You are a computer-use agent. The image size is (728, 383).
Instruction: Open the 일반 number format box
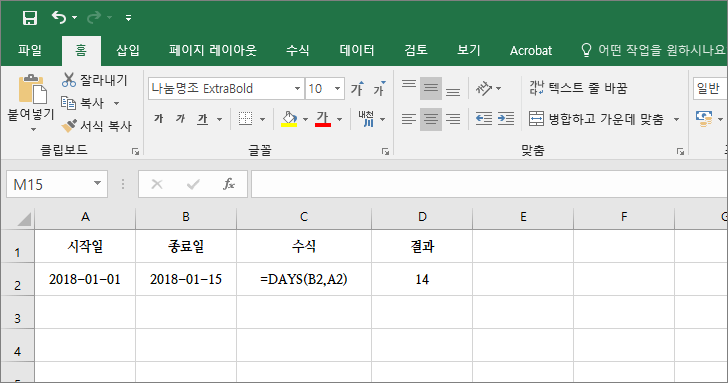coord(710,88)
